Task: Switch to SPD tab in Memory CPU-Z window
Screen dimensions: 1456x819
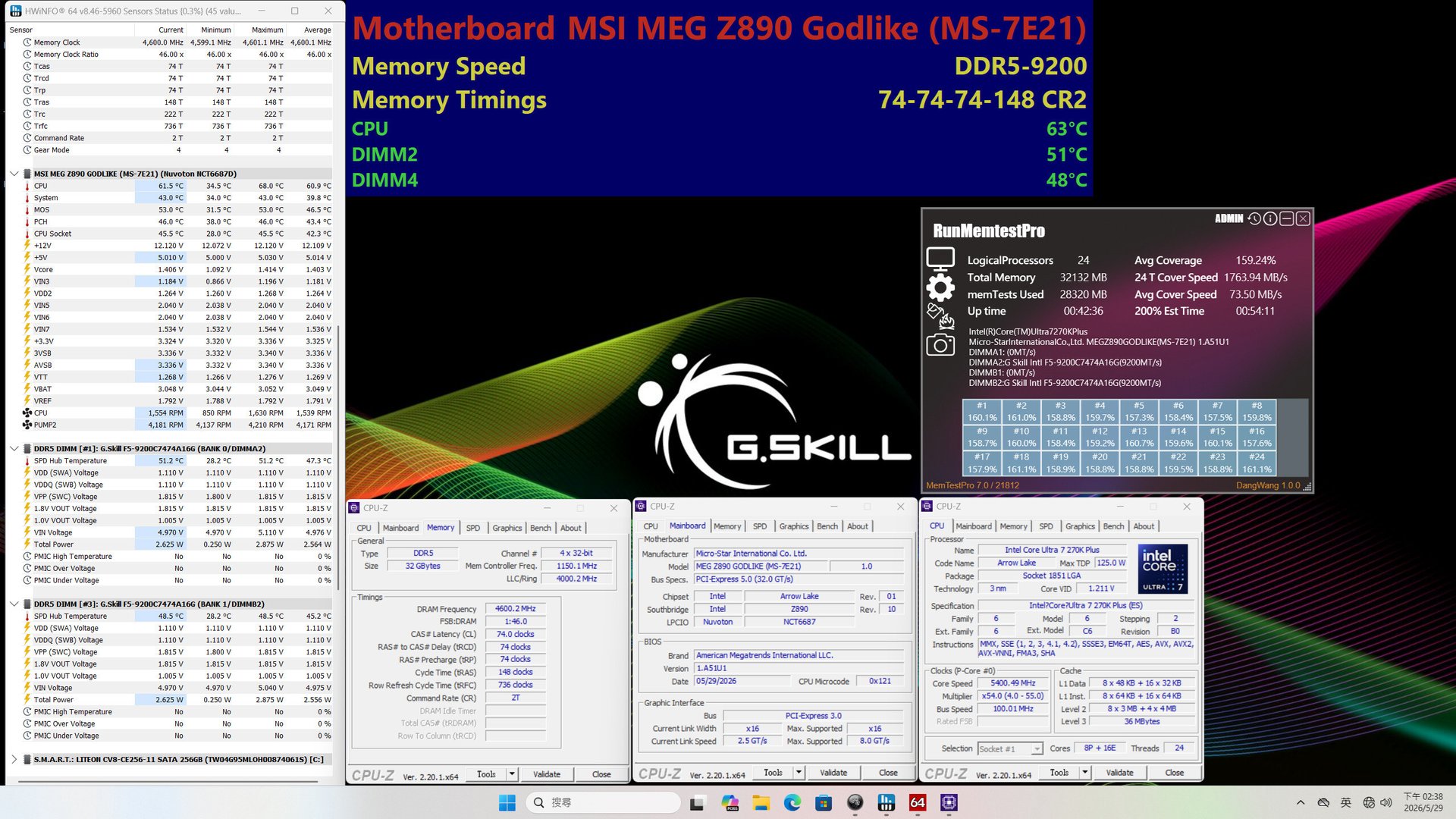Action: 473,528
